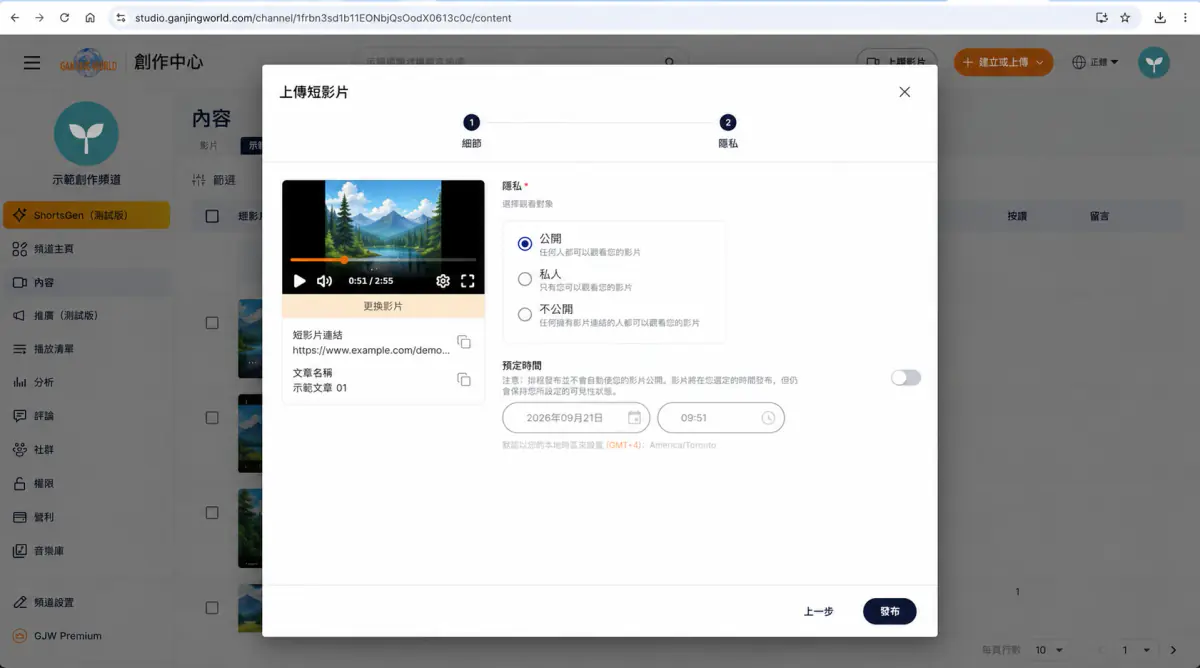The height and width of the screenshot is (668, 1200).
Task: Click 更換影片 to replace video
Action: point(383,306)
